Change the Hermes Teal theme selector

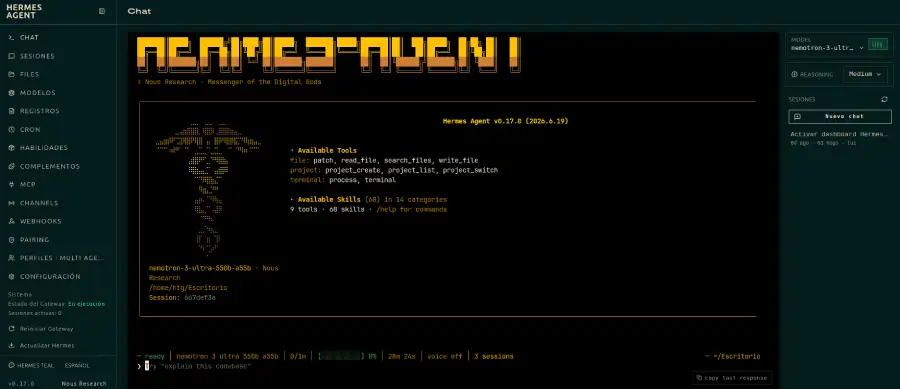click(x=31, y=365)
